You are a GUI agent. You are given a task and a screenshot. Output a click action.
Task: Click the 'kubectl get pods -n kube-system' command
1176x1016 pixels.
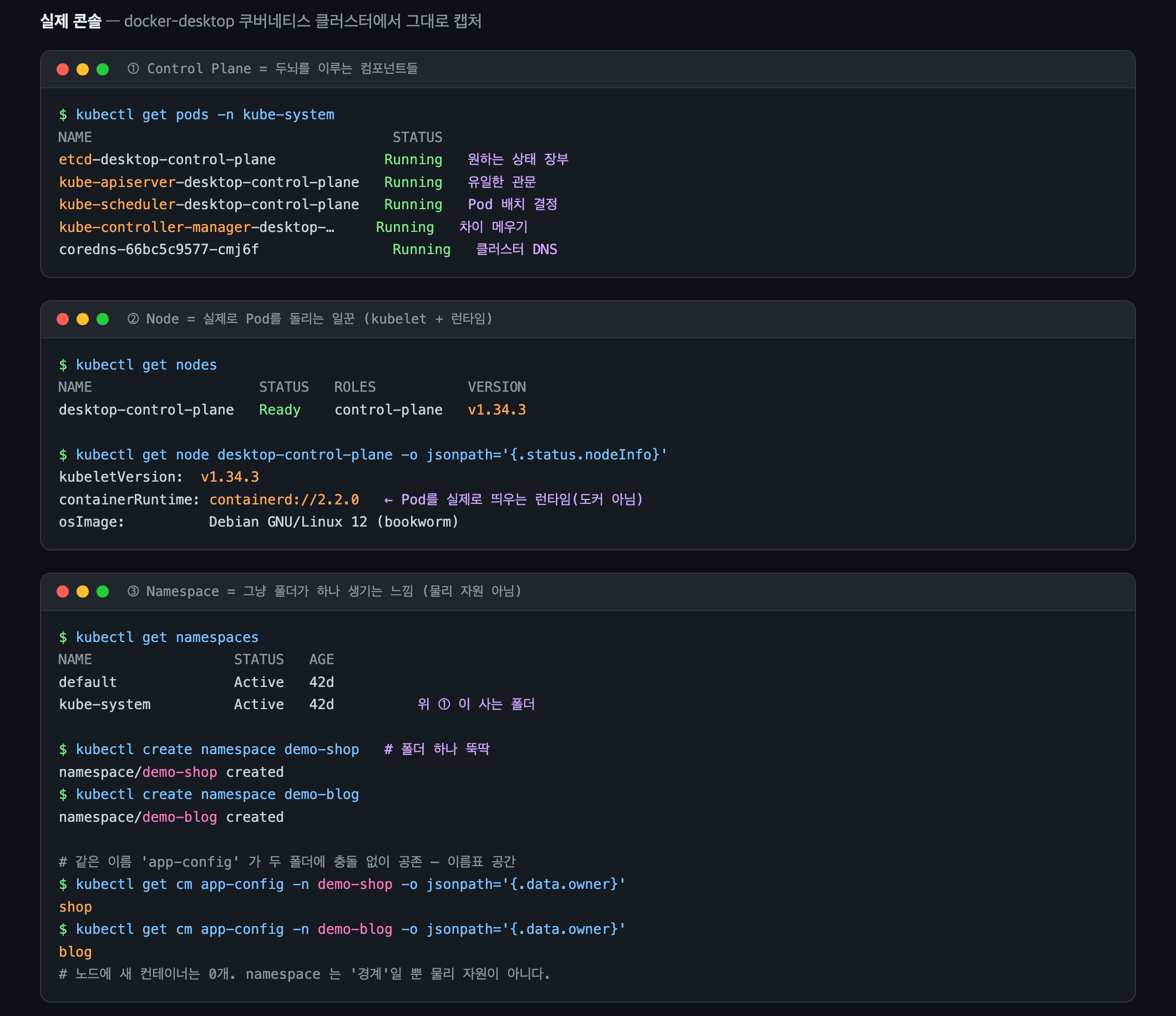tap(205, 115)
